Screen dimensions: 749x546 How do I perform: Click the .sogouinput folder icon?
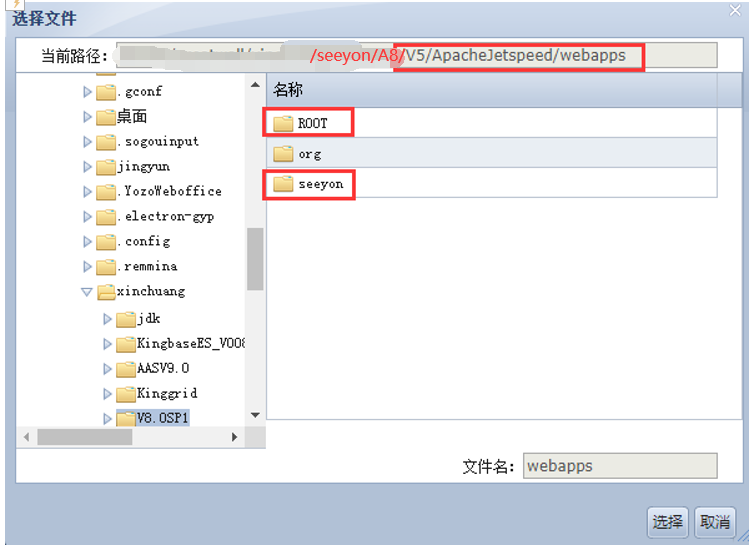pyautogui.click(x=106, y=142)
